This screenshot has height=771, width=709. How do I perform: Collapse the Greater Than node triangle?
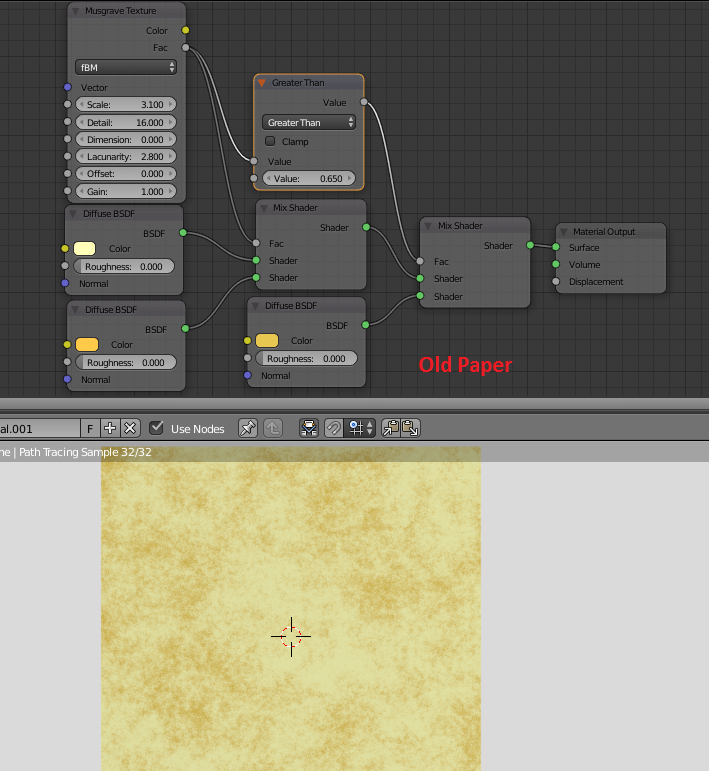point(262,83)
